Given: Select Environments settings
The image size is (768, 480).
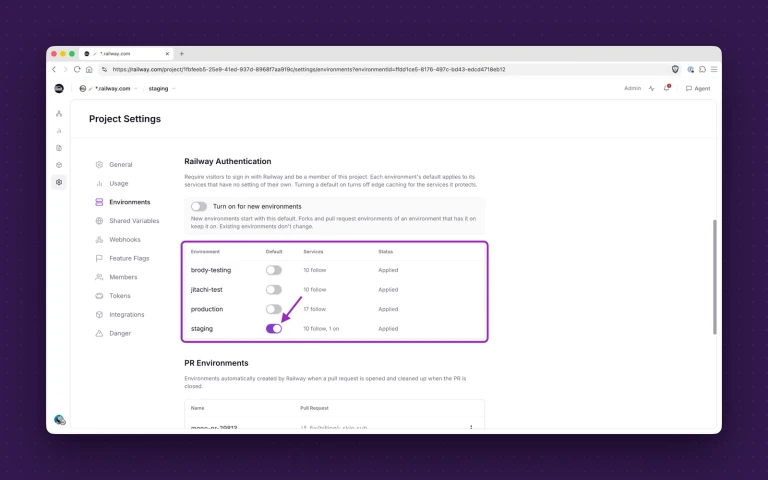Looking at the screenshot, I should [x=123, y=202].
